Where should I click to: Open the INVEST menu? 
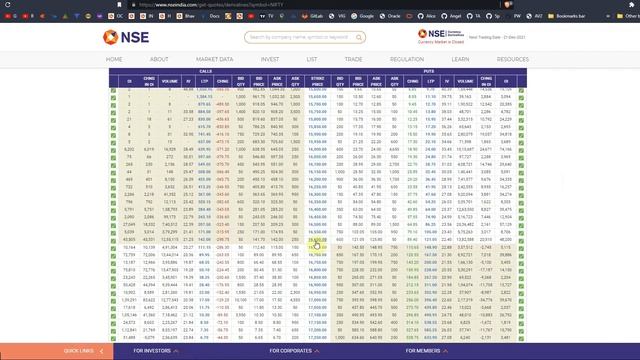coord(270,60)
